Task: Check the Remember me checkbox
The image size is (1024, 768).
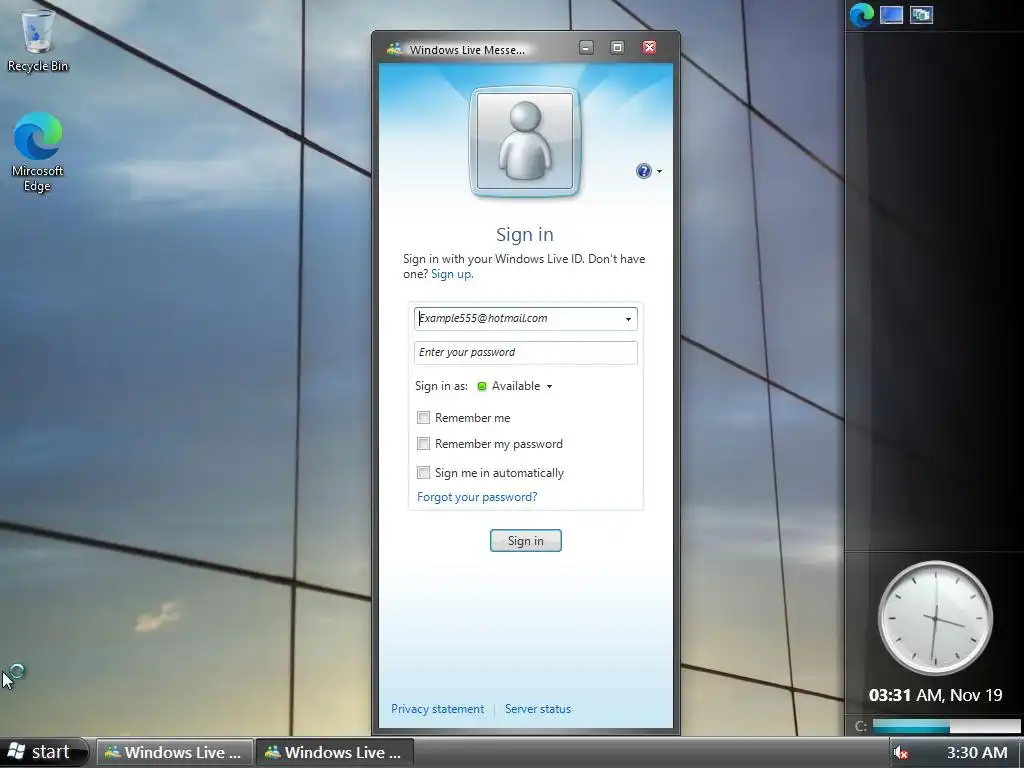Action: [423, 417]
